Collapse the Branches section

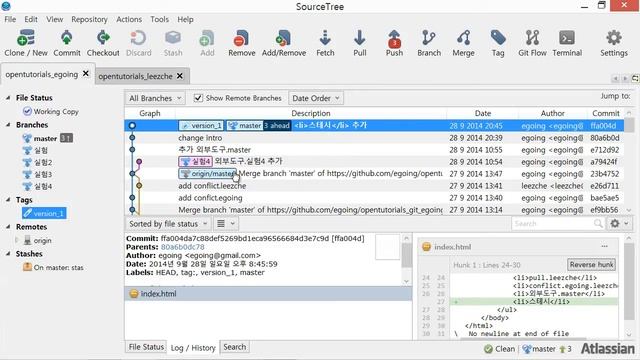8,125
